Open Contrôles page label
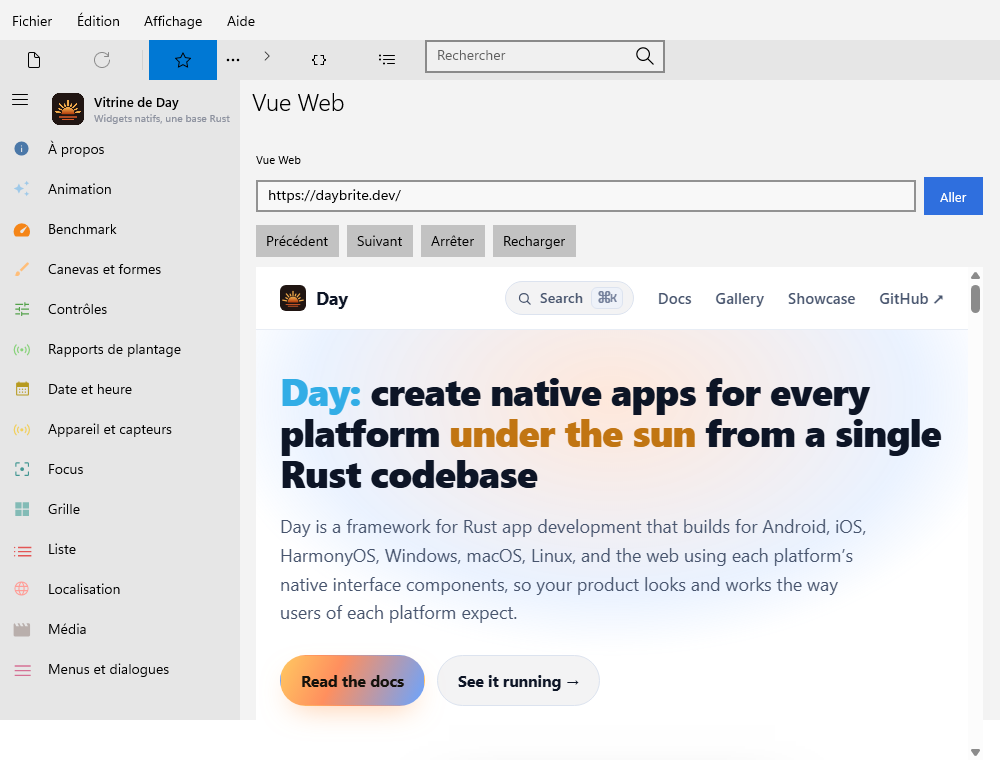Viewport: 1000px width, 760px height. [x=77, y=309]
